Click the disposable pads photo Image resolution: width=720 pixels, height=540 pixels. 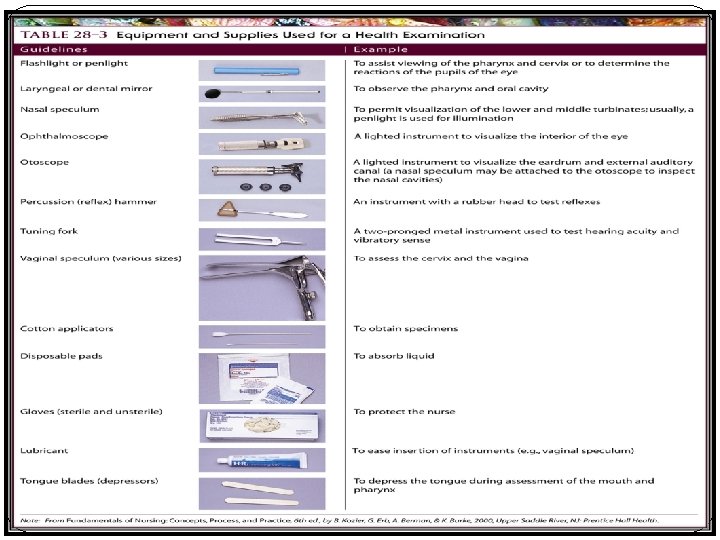pos(262,378)
